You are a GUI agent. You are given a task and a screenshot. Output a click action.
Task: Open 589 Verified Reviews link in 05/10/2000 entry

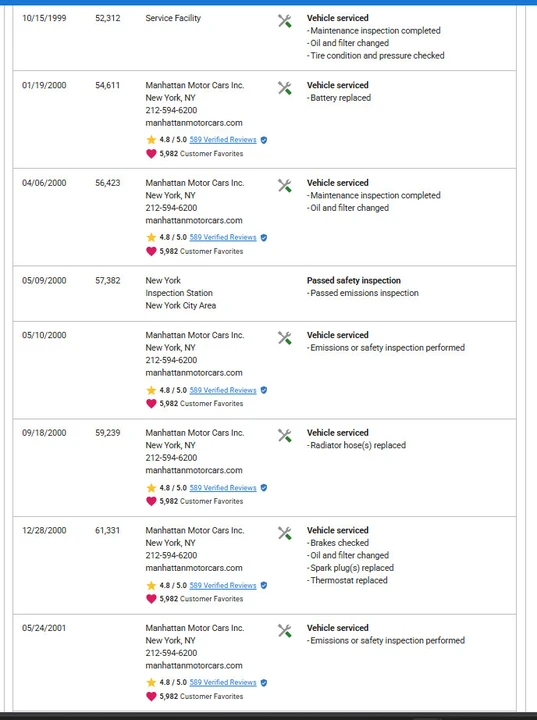point(223,390)
